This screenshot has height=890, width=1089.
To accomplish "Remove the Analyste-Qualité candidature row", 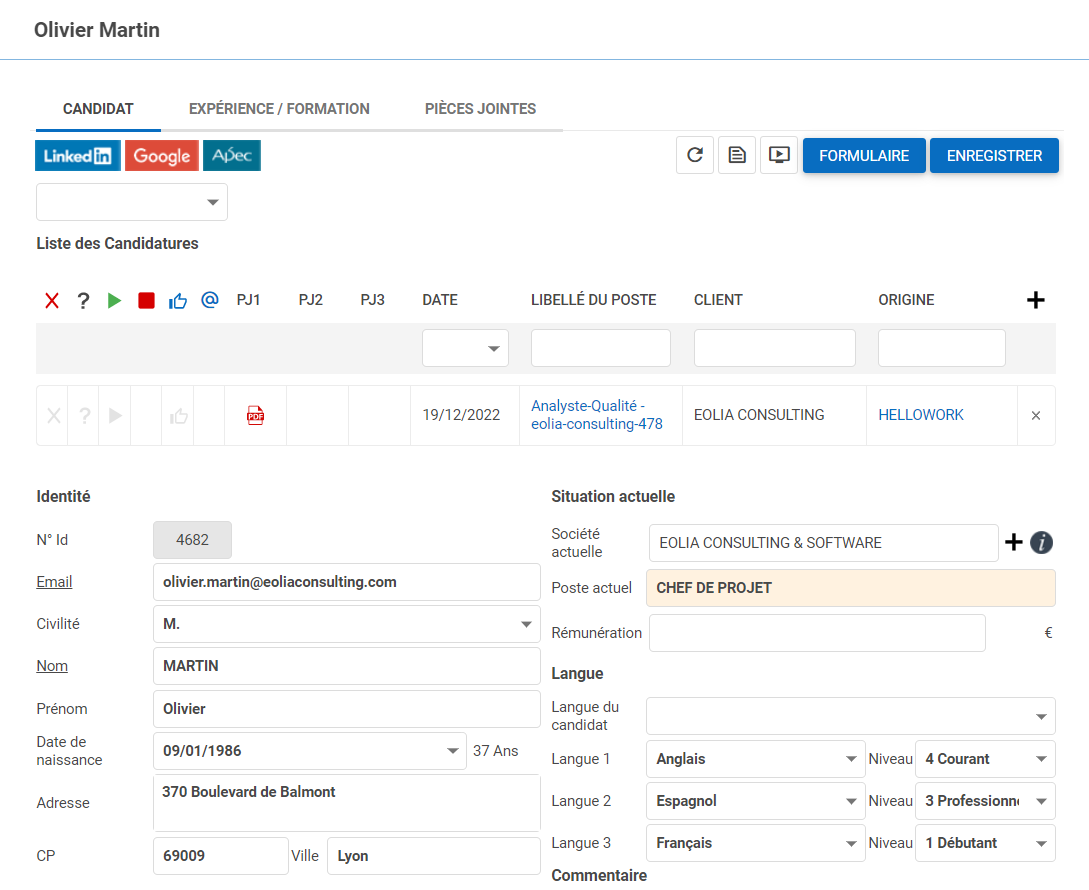I will [1036, 416].
